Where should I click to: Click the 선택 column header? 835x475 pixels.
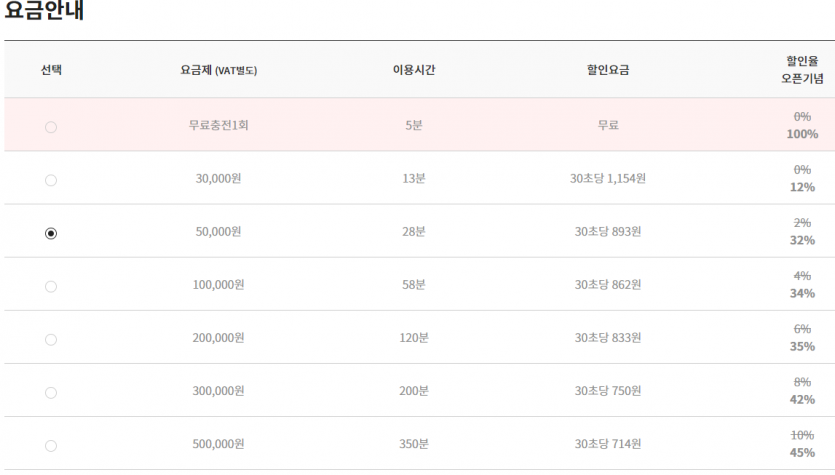(51, 70)
